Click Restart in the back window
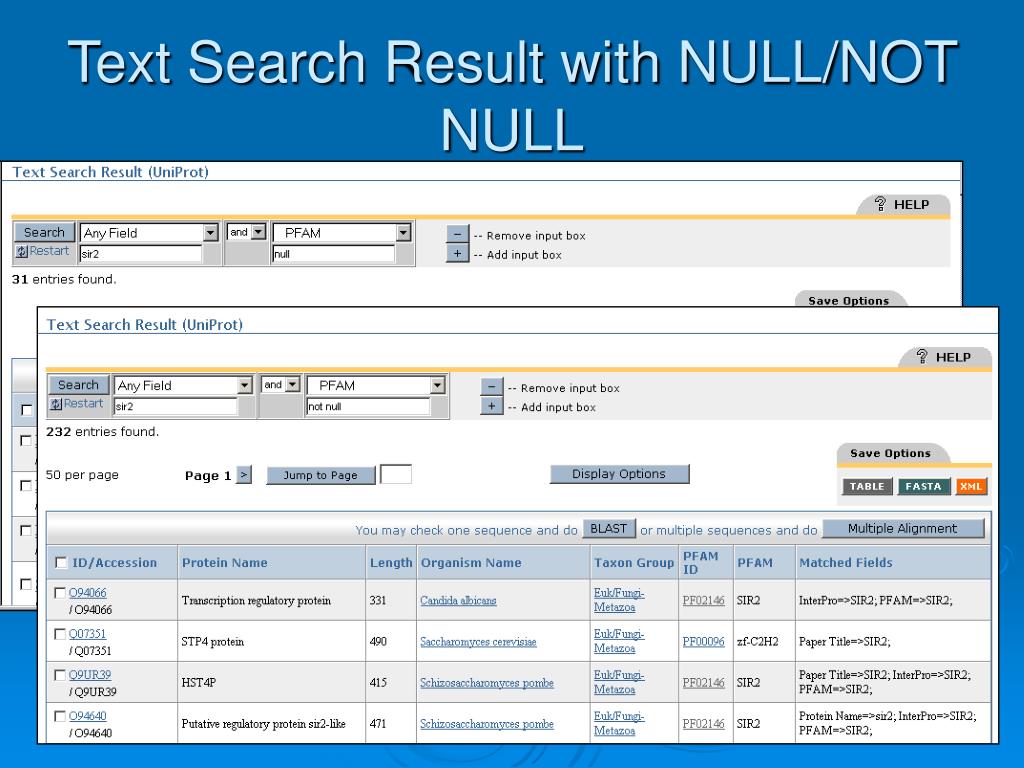1024x768 pixels. pyautogui.click(x=42, y=251)
